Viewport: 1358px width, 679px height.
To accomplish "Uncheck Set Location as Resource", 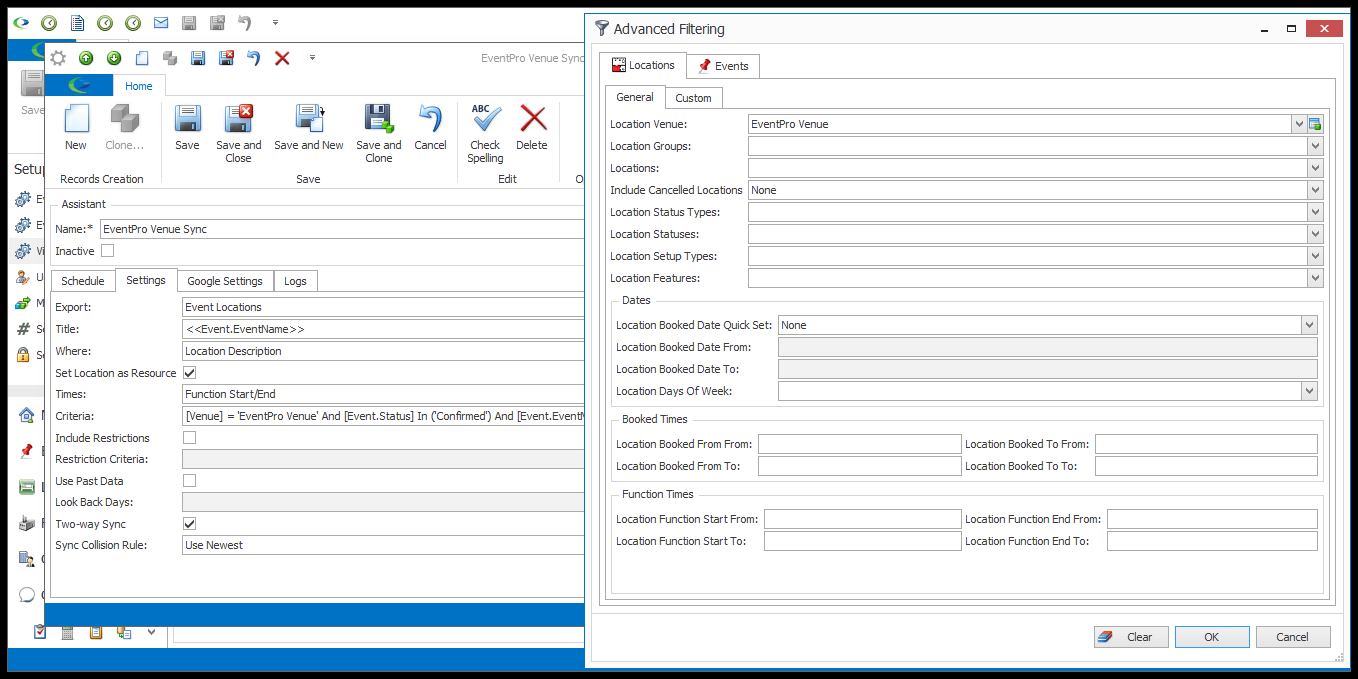I will [x=189, y=373].
